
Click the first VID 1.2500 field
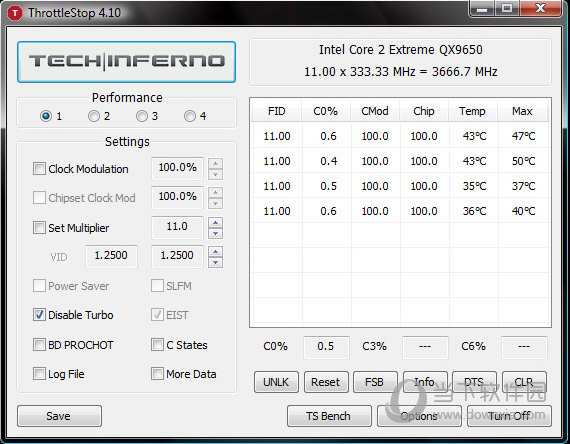111,256
